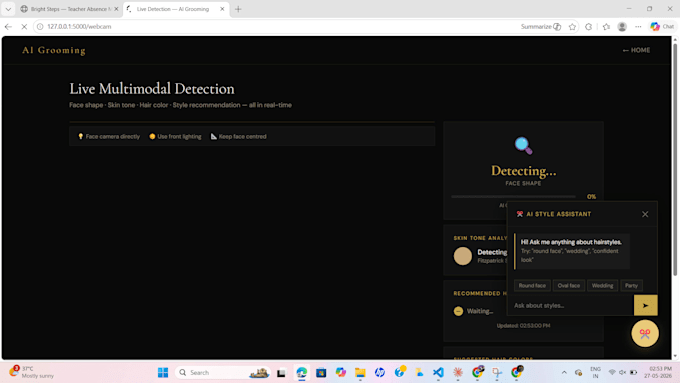Click the page vertical scrollbar
680x383 pixels.
tap(675, 159)
